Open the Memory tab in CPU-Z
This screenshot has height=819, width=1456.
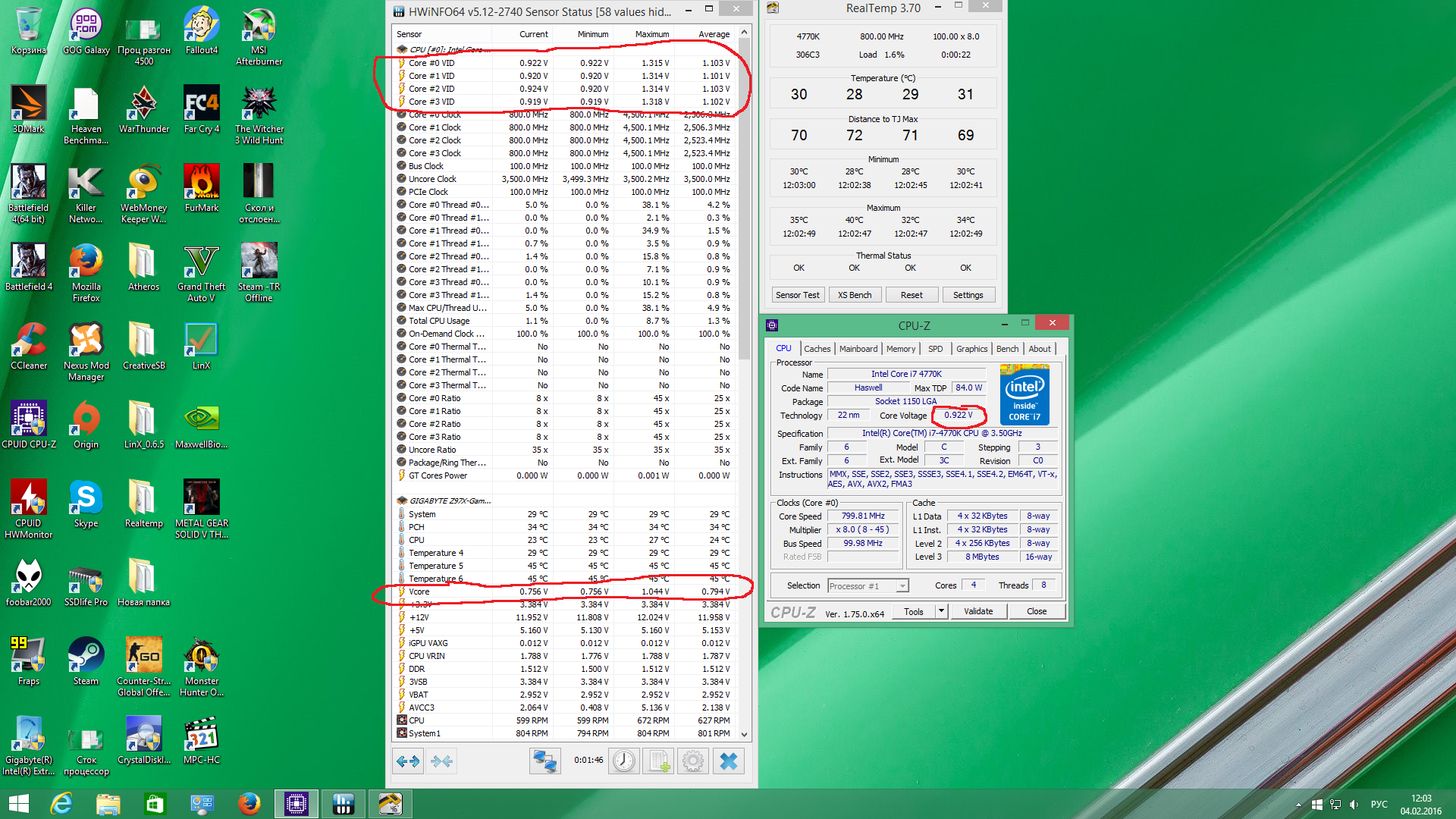pos(900,349)
